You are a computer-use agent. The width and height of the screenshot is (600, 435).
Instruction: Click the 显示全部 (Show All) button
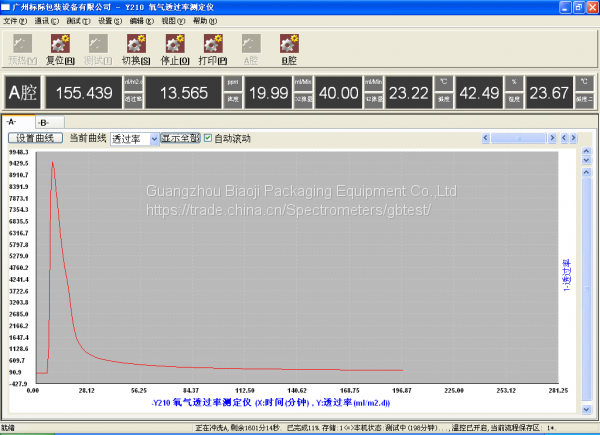point(181,138)
